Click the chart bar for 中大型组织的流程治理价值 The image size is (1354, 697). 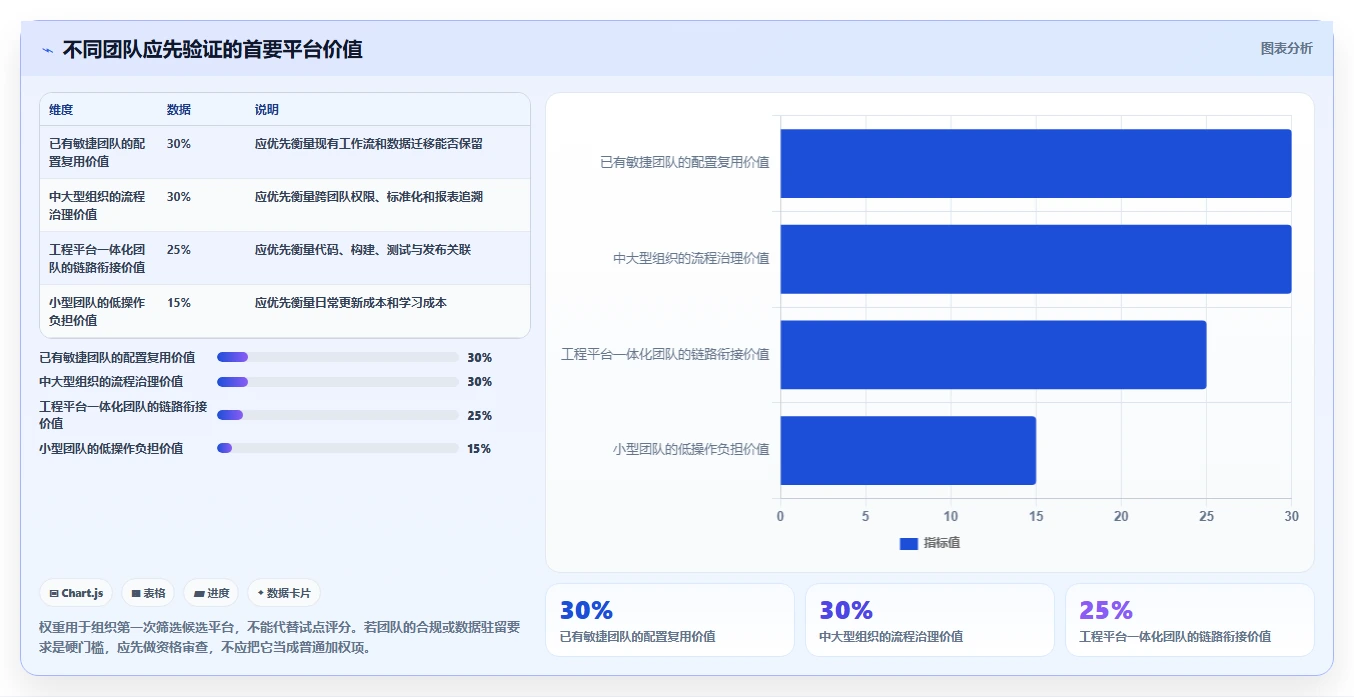(1036, 259)
